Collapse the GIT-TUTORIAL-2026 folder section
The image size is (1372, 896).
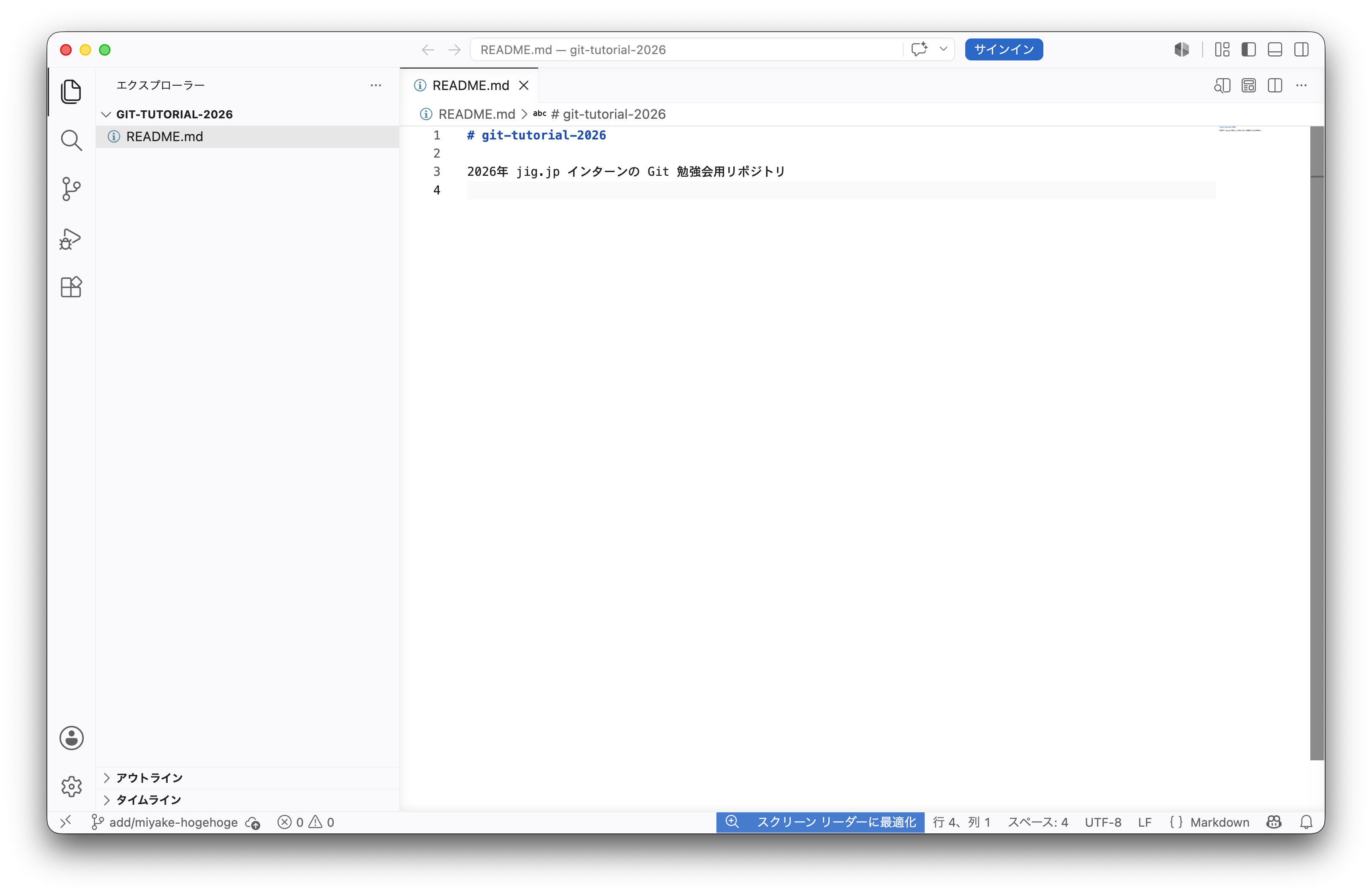[248, 114]
